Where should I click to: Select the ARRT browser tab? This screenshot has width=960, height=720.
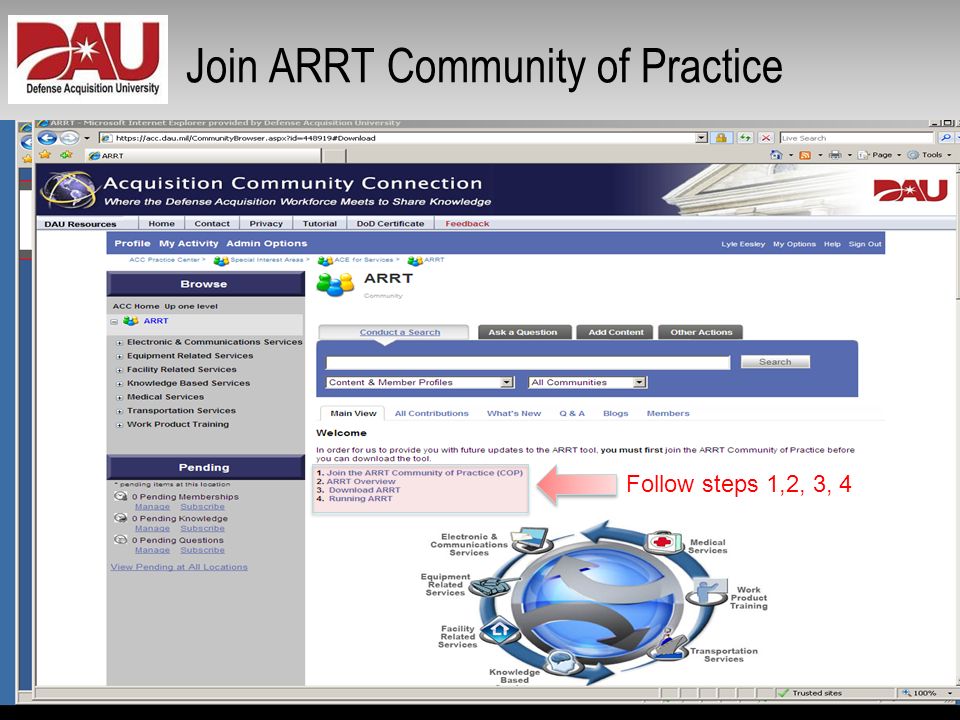(203, 156)
